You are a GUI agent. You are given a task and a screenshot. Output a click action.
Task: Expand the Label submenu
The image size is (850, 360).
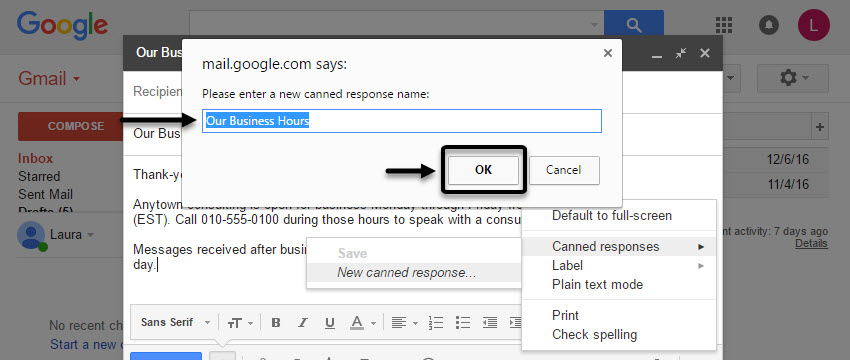pos(619,266)
